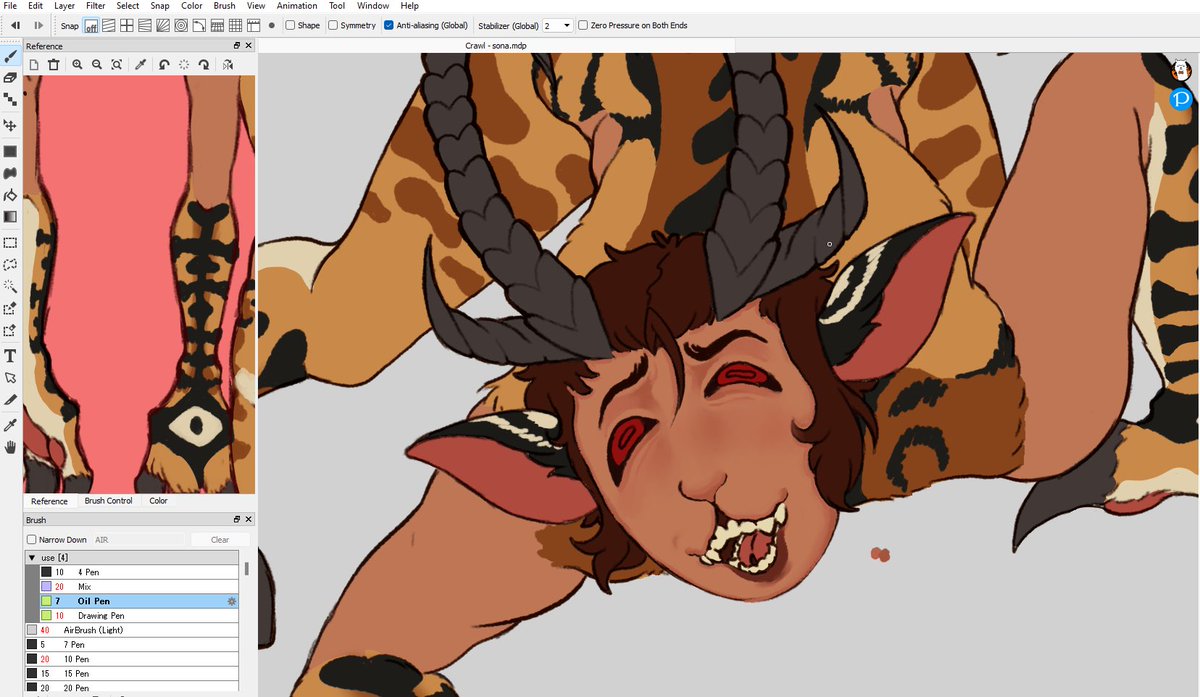The width and height of the screenshot is (1200, 697).
Task: Disable Anti-aliasing (Global) checkbox
Action: pyautogui.click(x=389, y=25)
